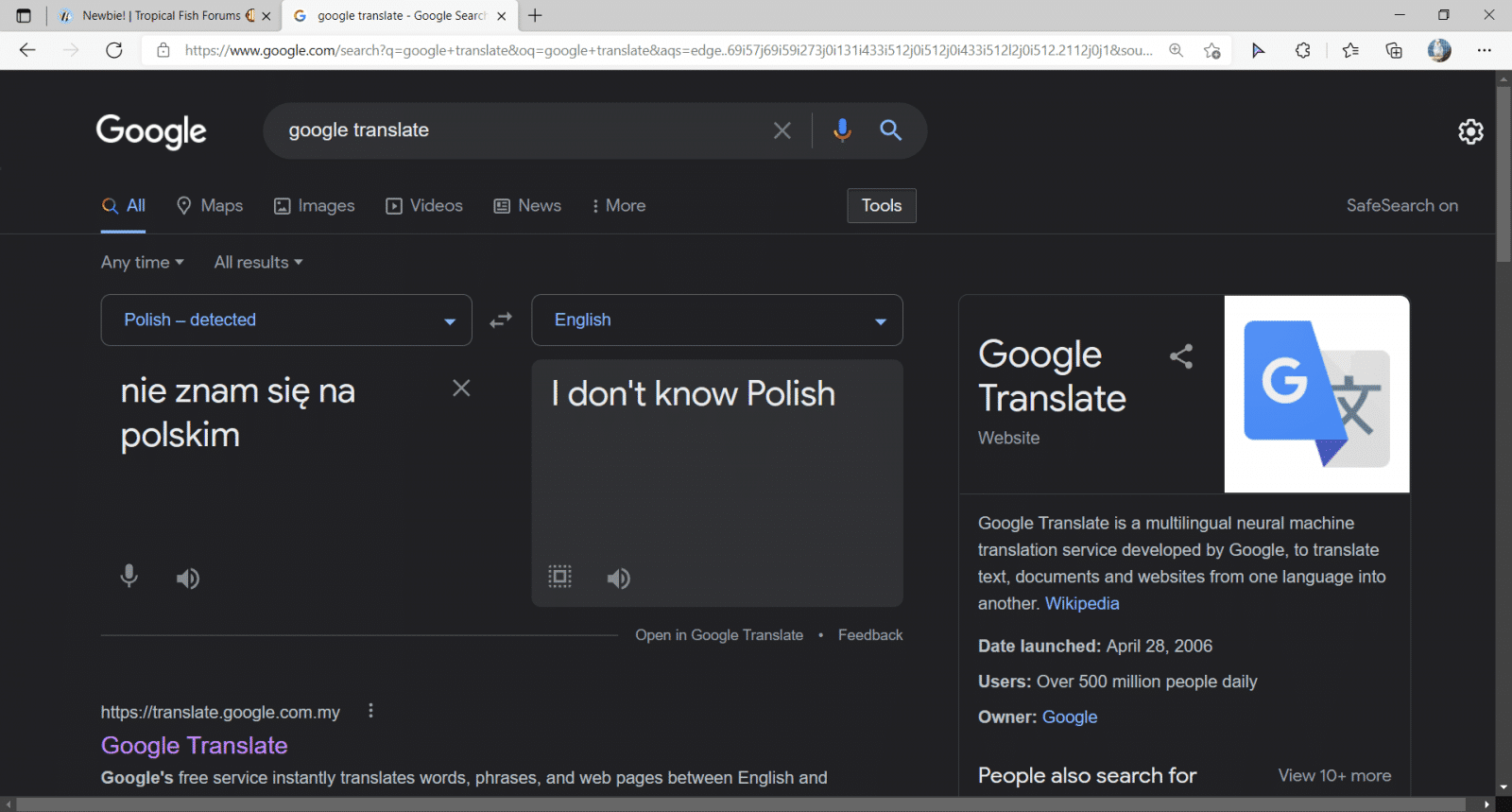Click the "People also search for" heading
The height and width of the screenshot is (812, 1512).
[x=1088, y=775]
